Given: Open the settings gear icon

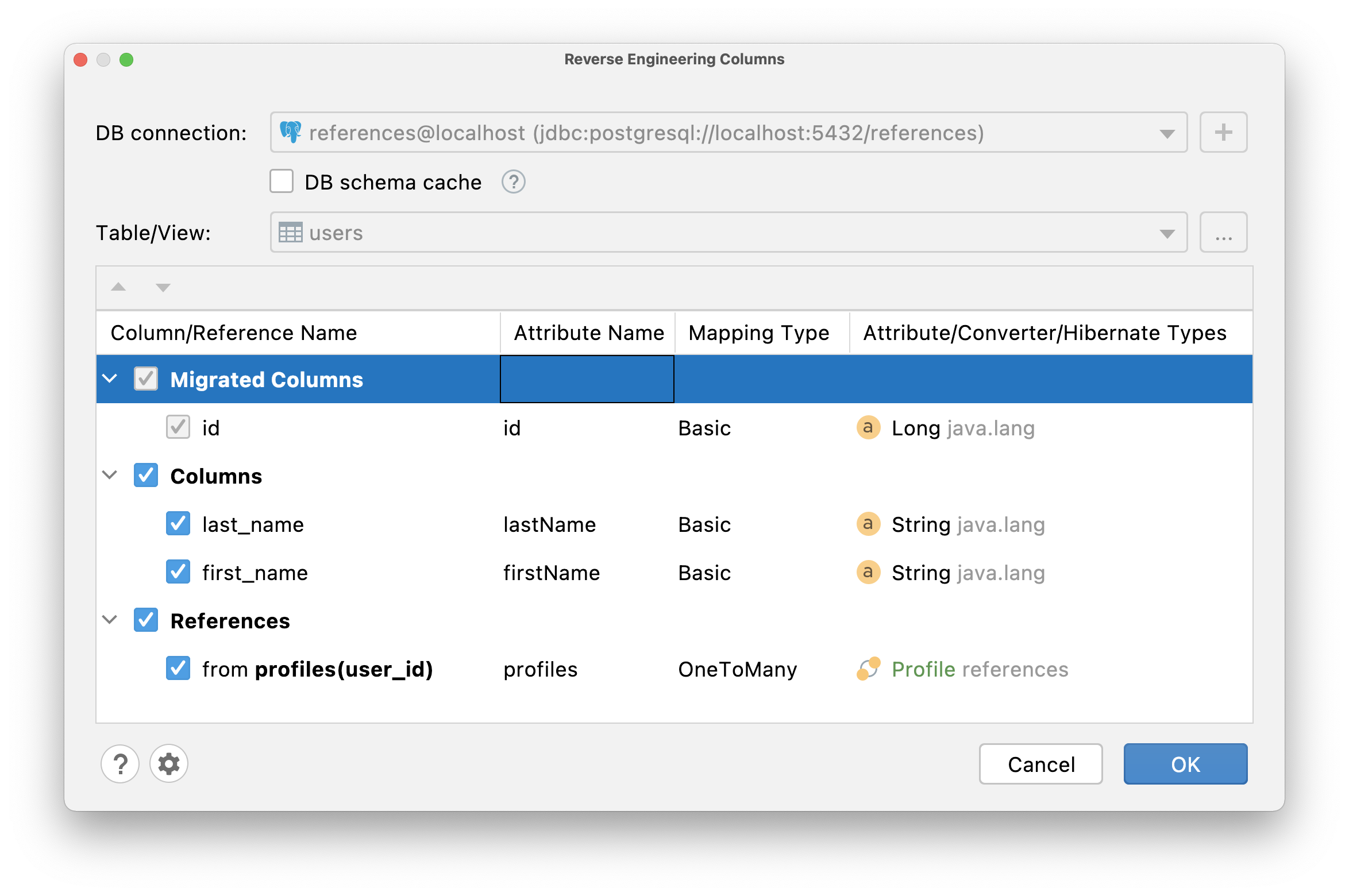Looking at the screenshot, I should coord(169,764).
